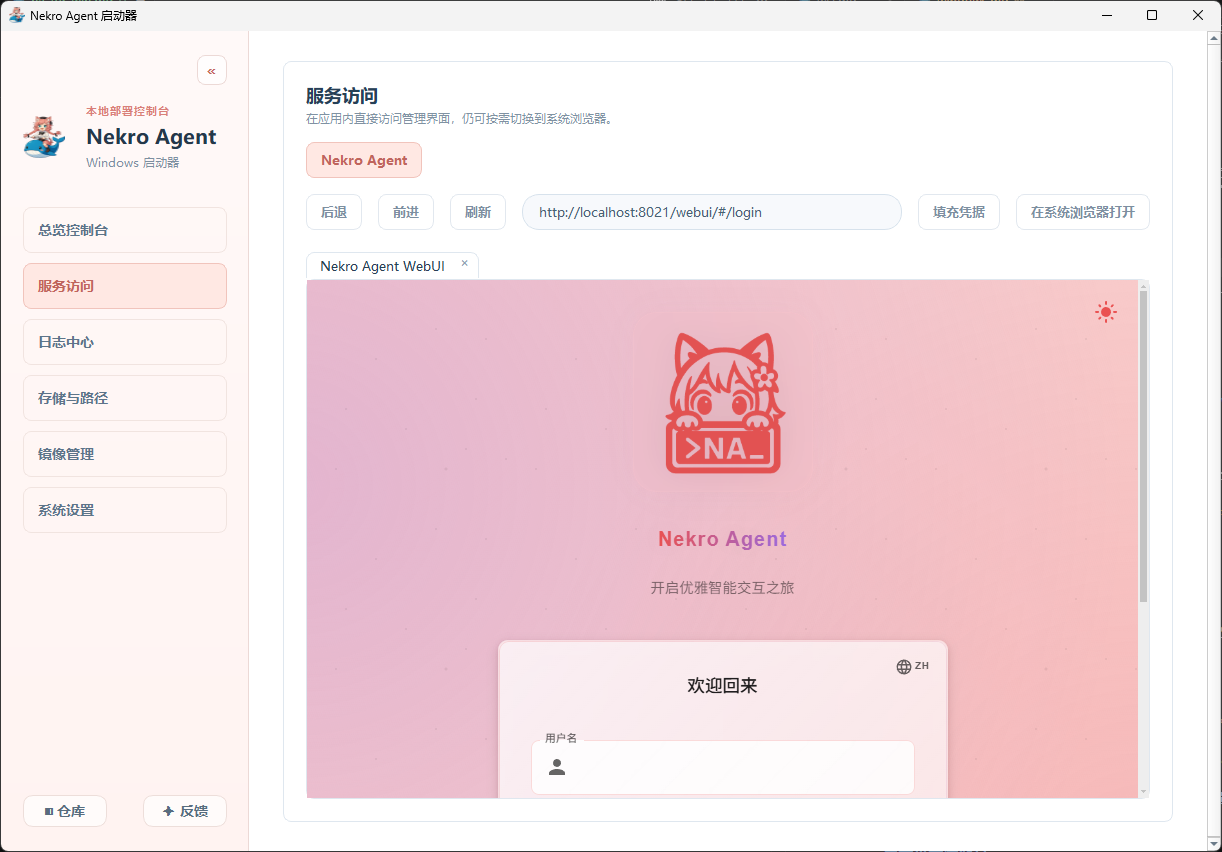
Task: Open the 仓库 repository button
Action: [x=65, y=811]
